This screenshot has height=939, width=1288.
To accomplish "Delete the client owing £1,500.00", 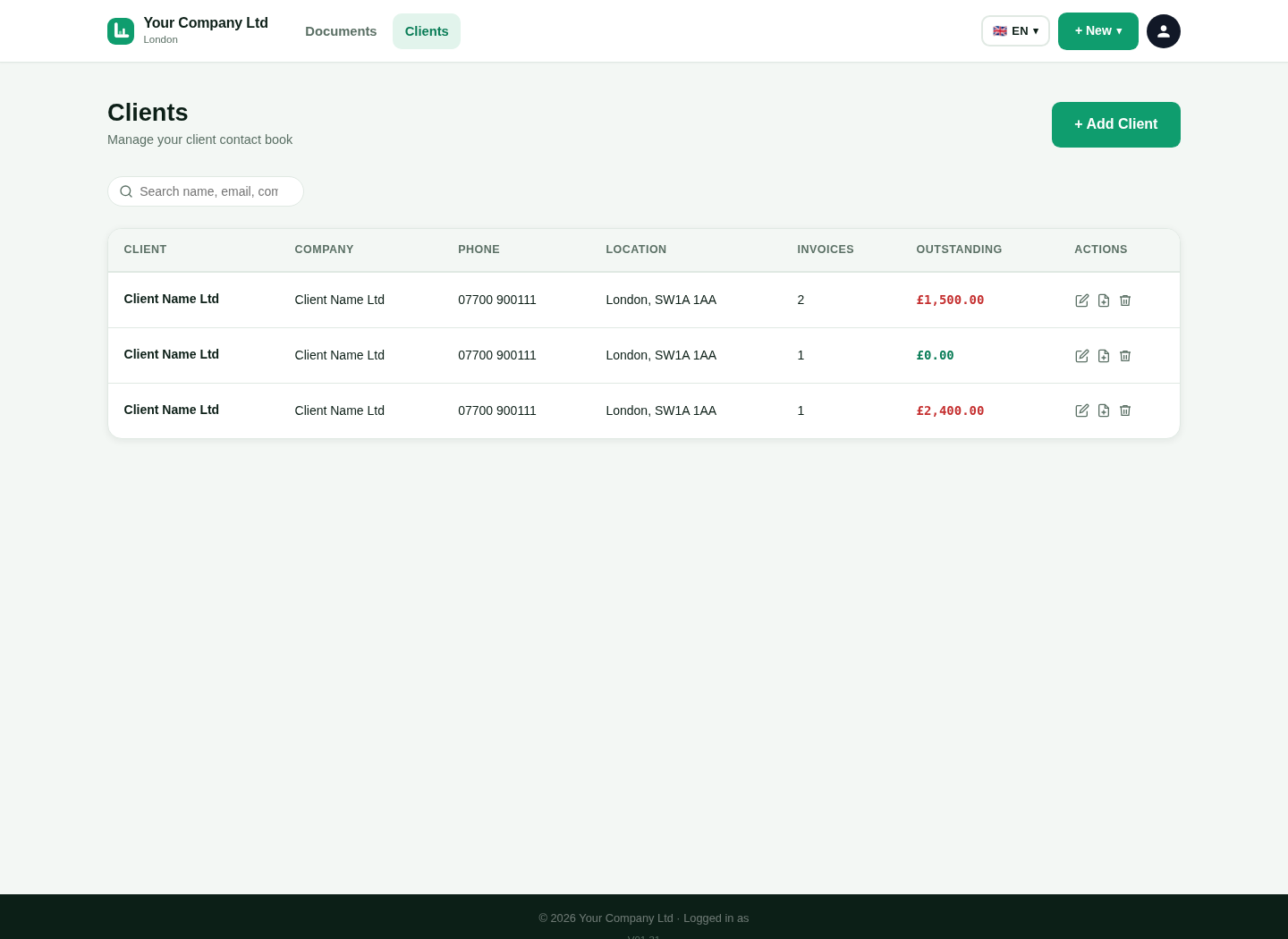I will coord(1125,300).
